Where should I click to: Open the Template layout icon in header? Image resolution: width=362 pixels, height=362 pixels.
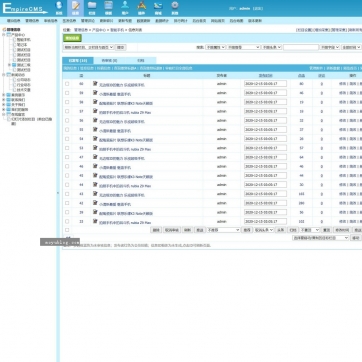(108, 5)
